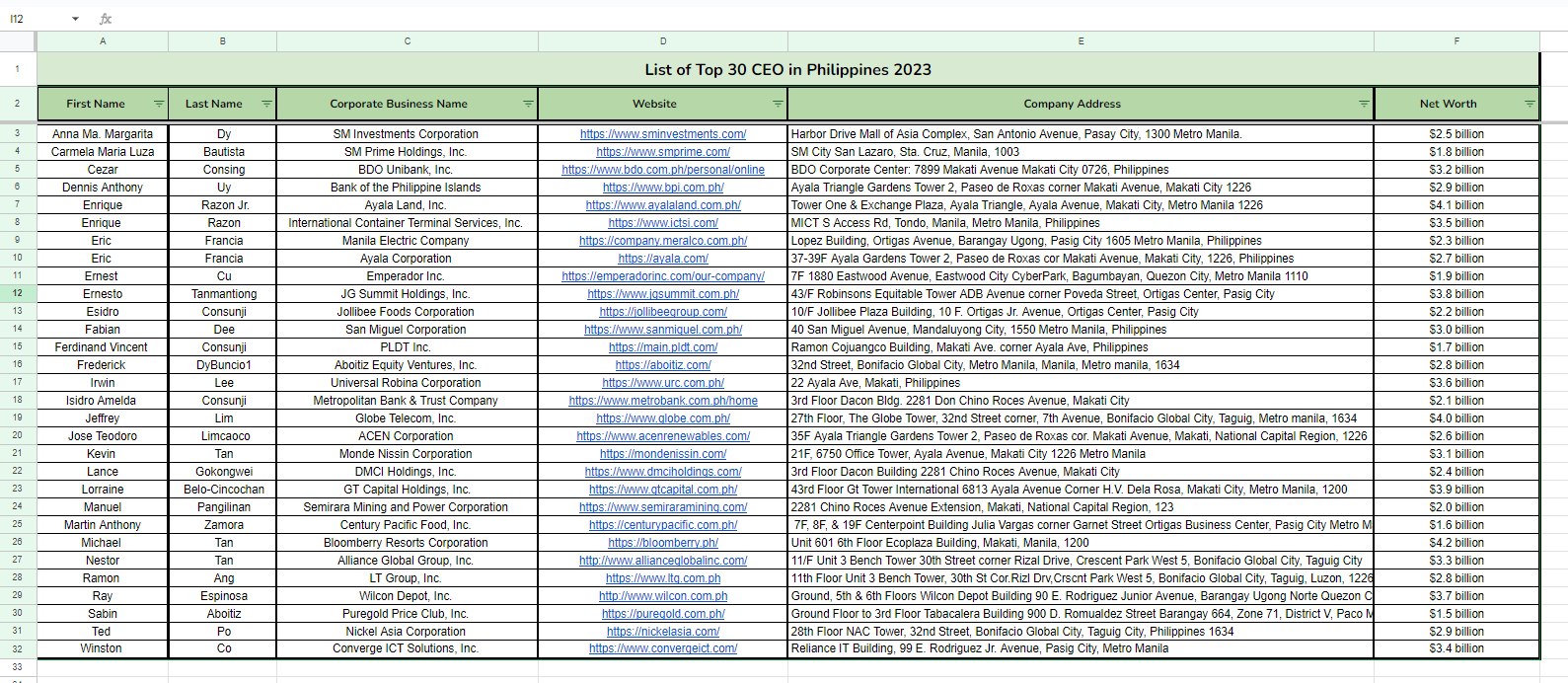
Task: Open the ltg.com.ph link
Action: (x=663, y=578)
